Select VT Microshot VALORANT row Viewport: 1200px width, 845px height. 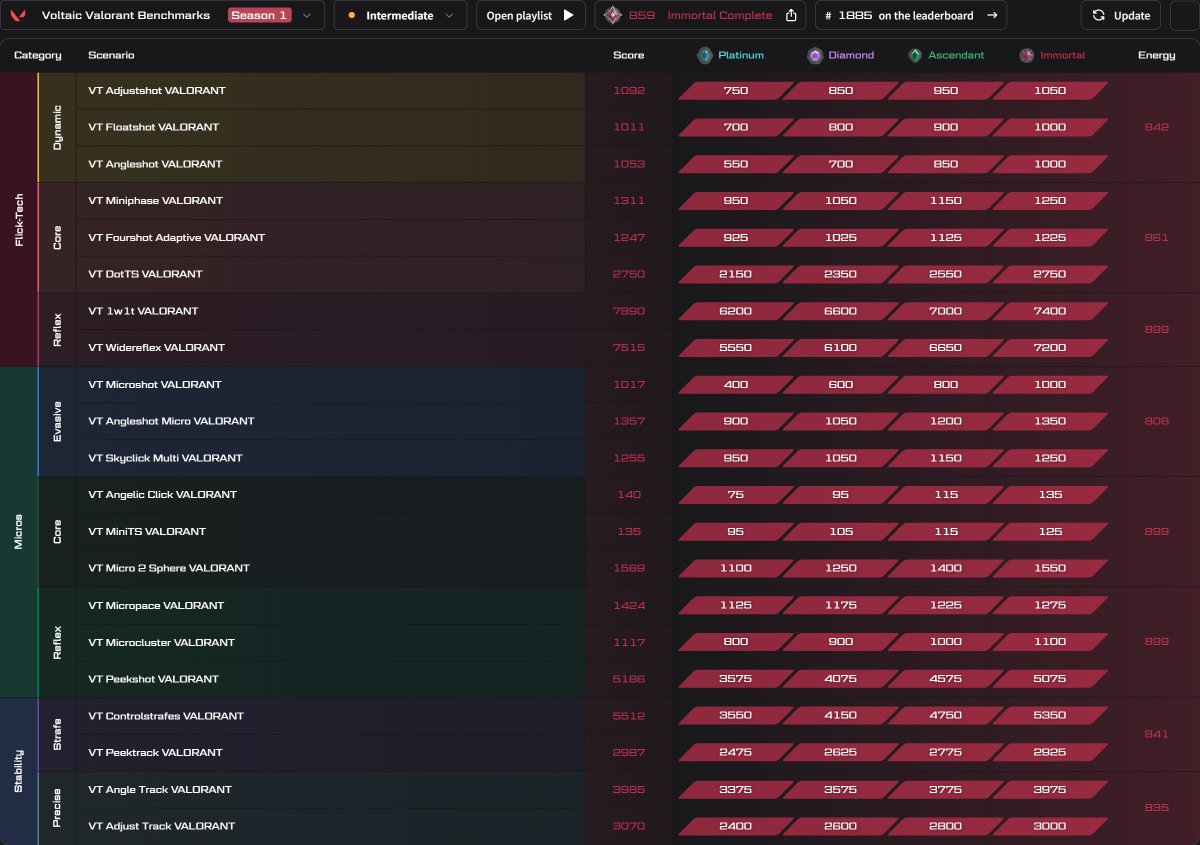click(x=331, y=384)
